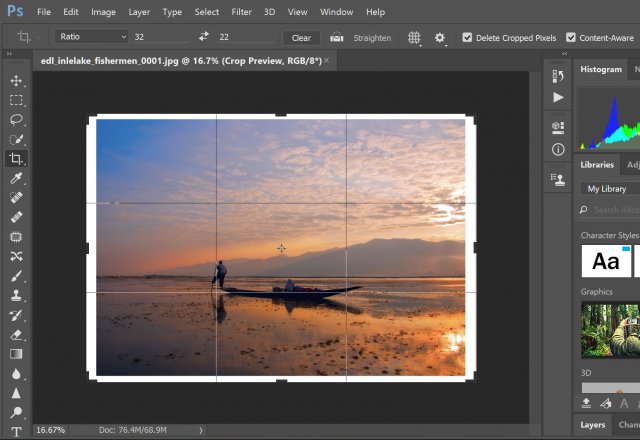This screenshot has width=640, height=440.
Task: Toggle Delete Cropped Pixels checkbox
Action: click(467, 38)
